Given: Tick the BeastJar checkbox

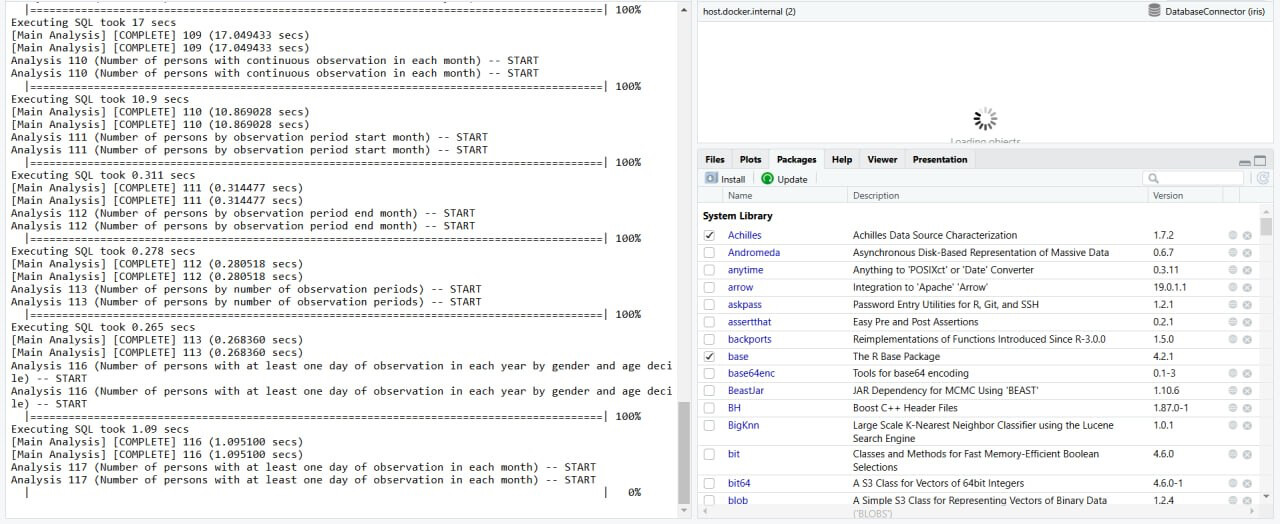Looking at the screenshot, I should point(709,391).
